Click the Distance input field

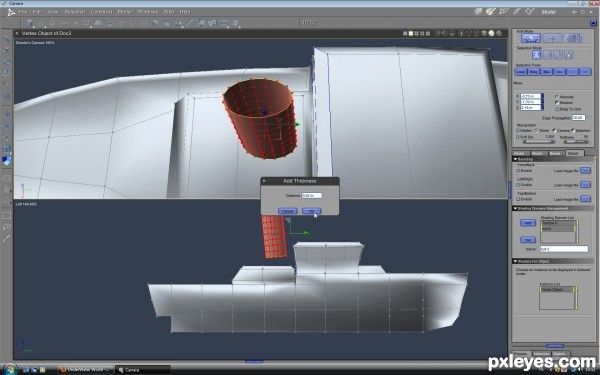[311, 196]
